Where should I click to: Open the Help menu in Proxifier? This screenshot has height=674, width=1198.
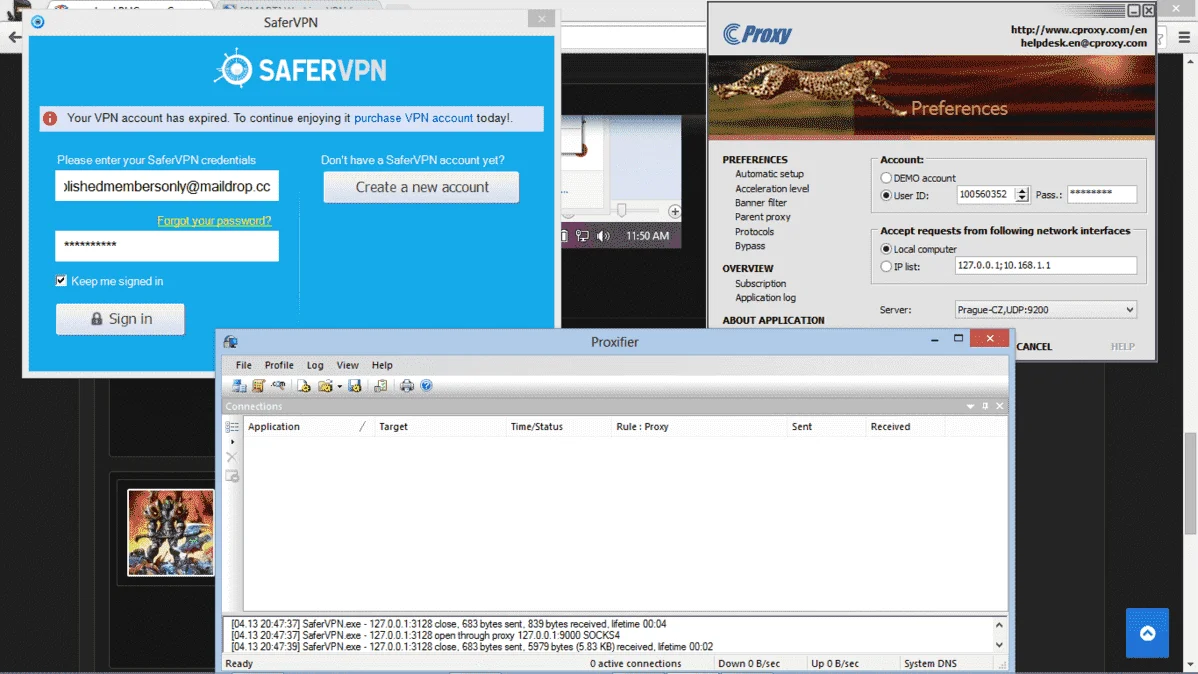[x=382, y=365]
